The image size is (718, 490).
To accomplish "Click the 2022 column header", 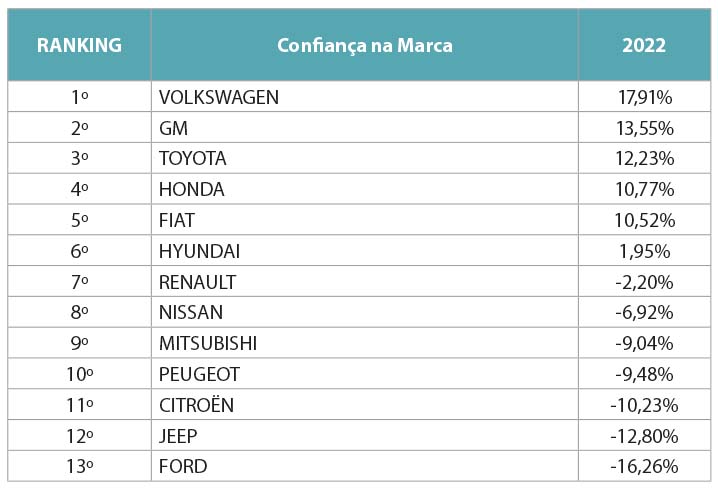I will (643, 45).
